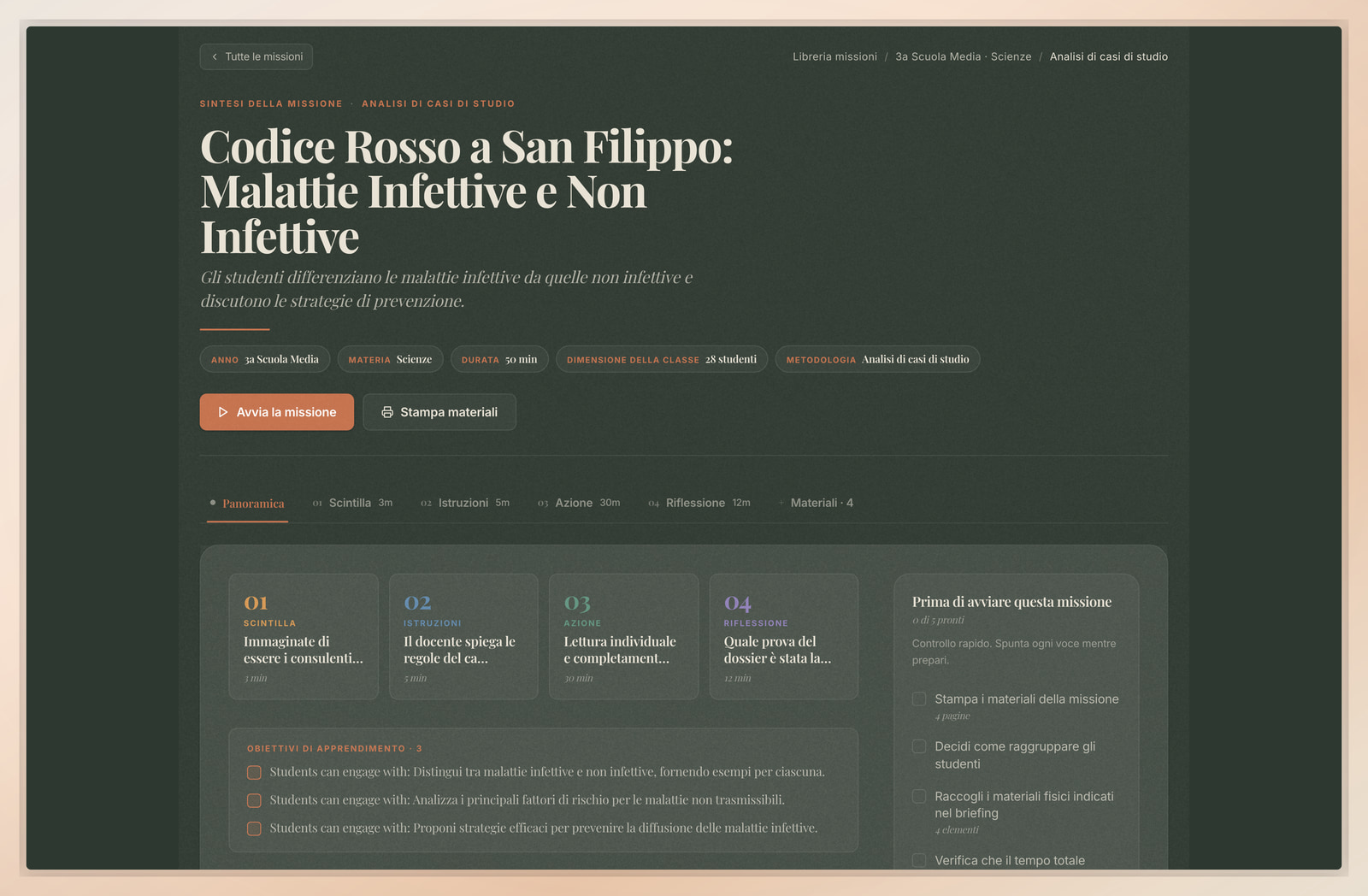The height and width of the screenshot is (896, 1368).
Task: Open the 03 Azione phase card
Action: (623, 637)
